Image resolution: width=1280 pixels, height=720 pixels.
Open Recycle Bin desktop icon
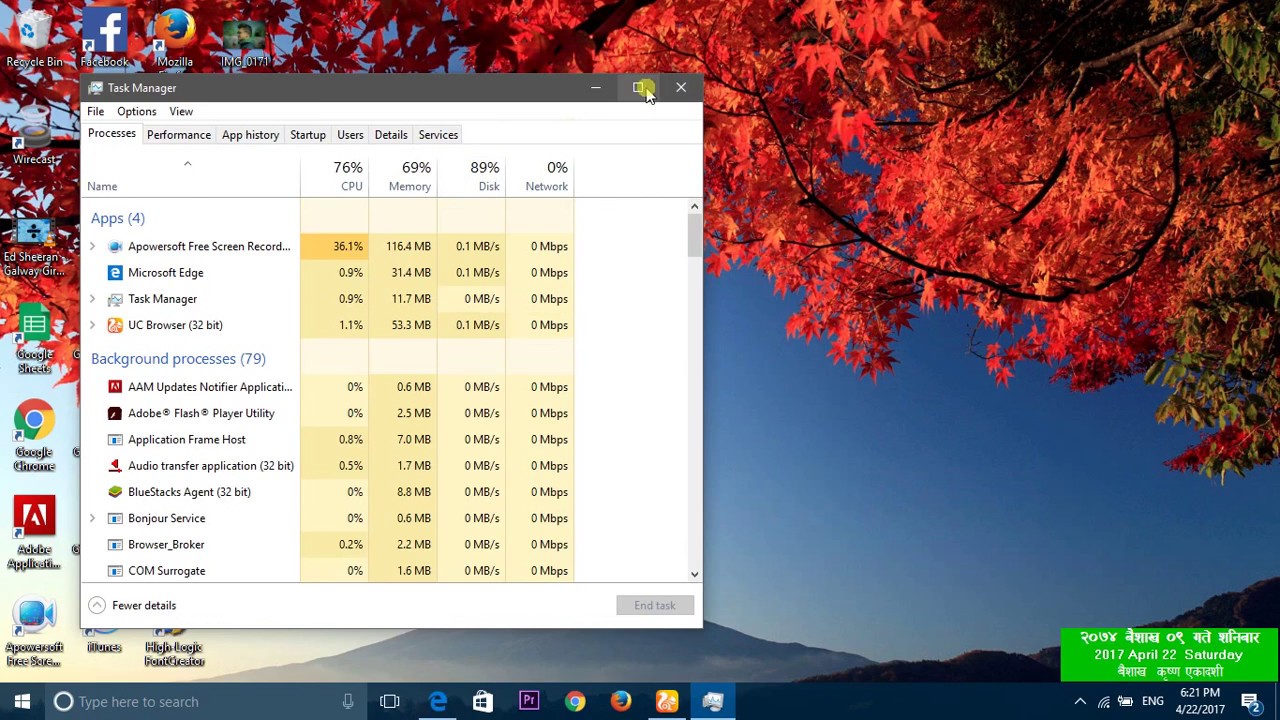[34, 40]
